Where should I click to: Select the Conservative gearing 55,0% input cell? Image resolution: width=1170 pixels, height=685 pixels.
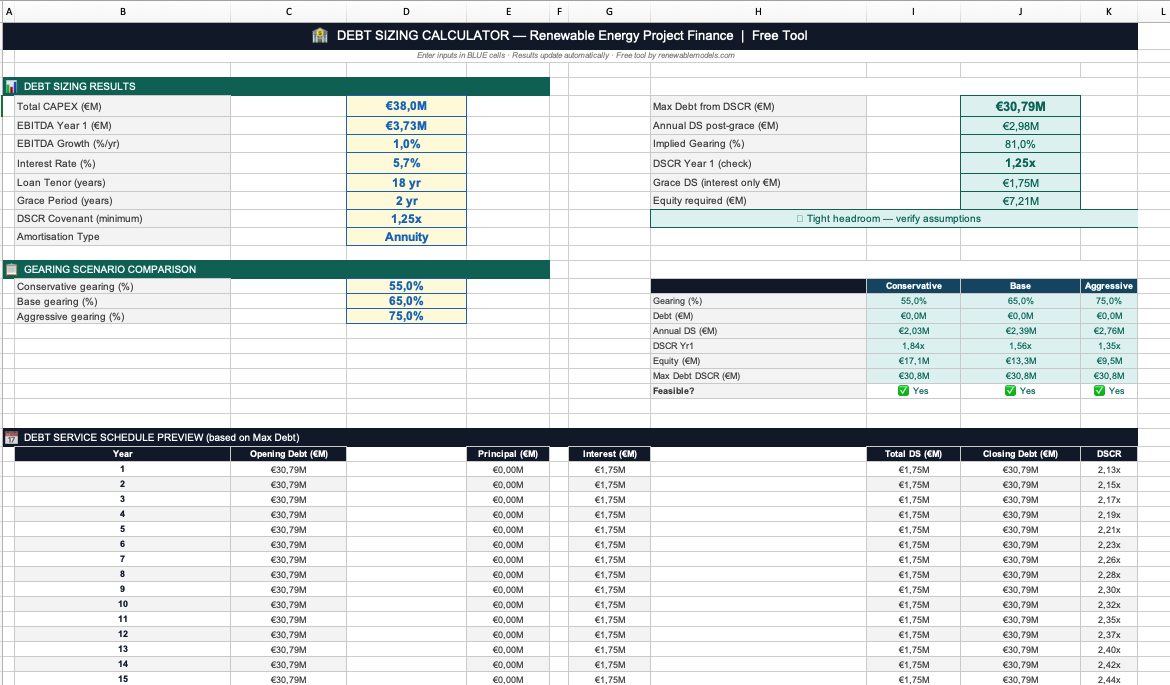click(407, 286)
